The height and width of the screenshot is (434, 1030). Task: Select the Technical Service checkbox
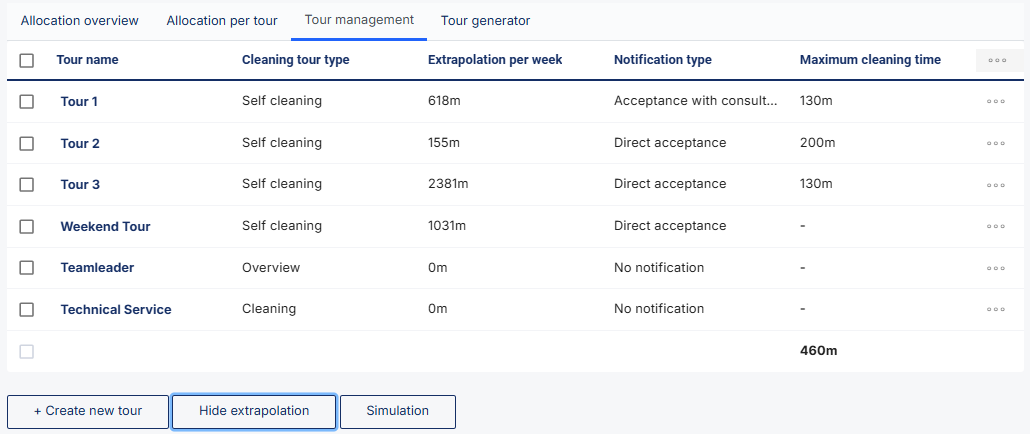(x=27, y=310)
